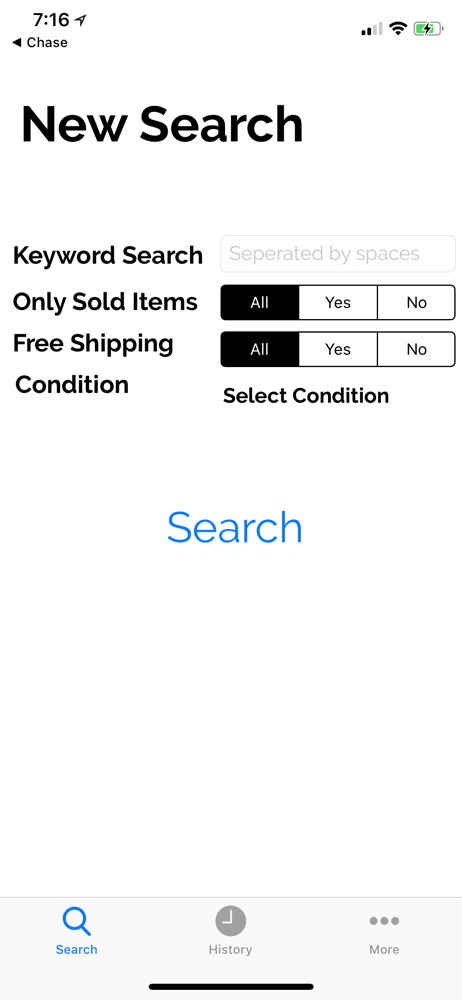Switch to the More tab label
This screenshot has width=462, height=1000.
384,950
